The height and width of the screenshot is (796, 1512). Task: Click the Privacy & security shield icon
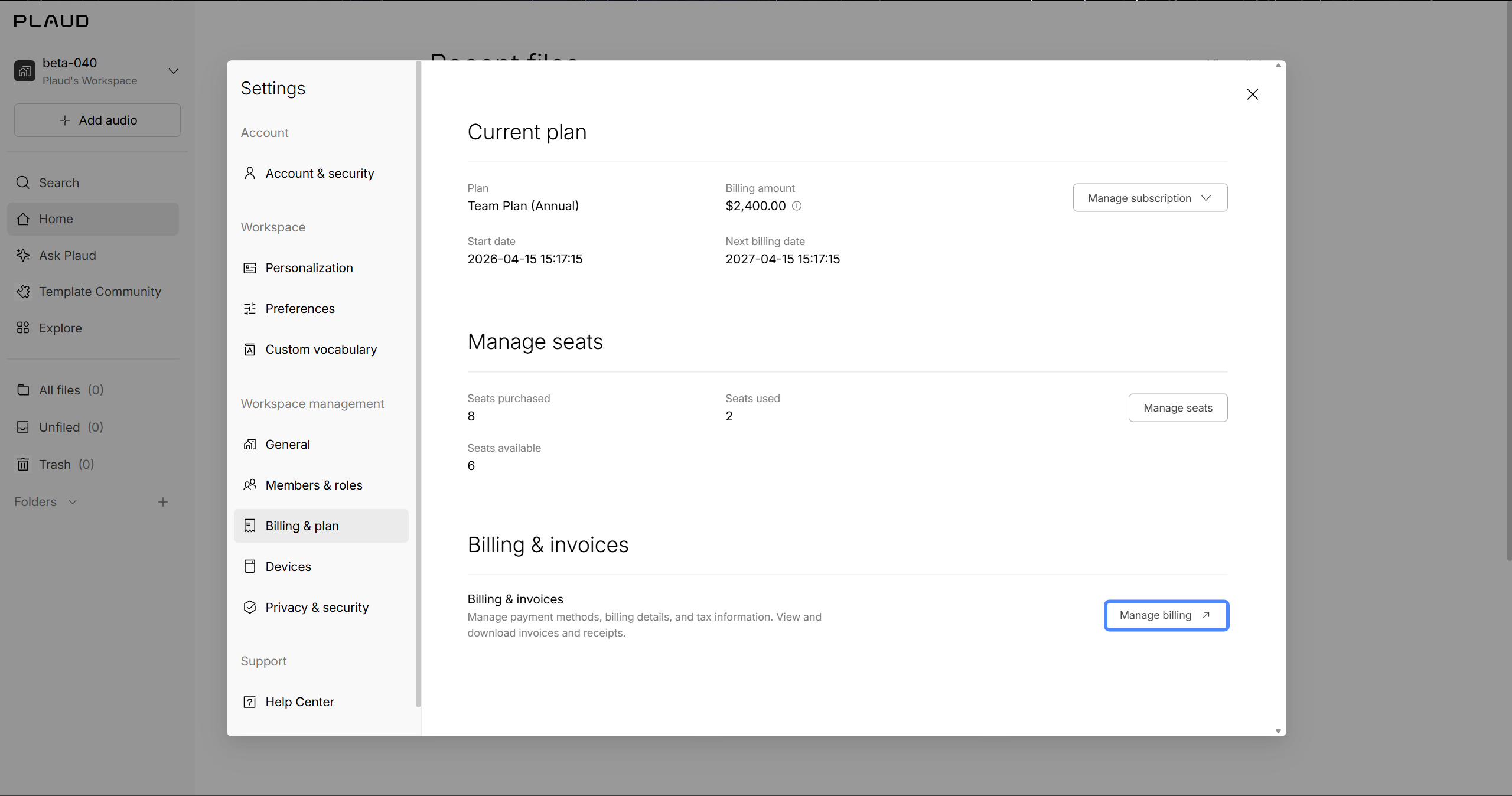tap(250, 608)
